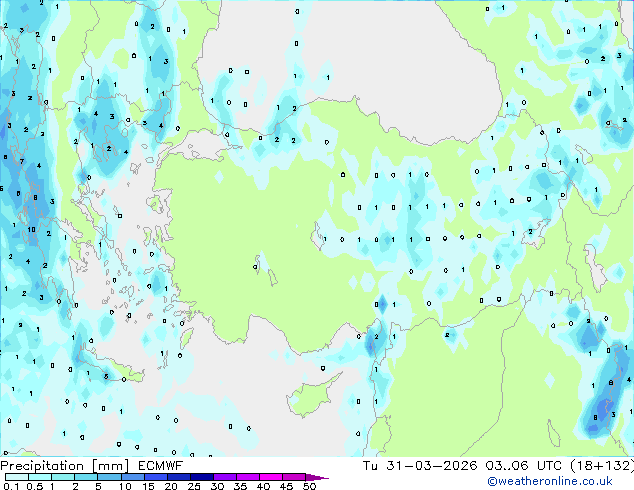Pick the 1–2 mm legend swatch

(63, 477)
